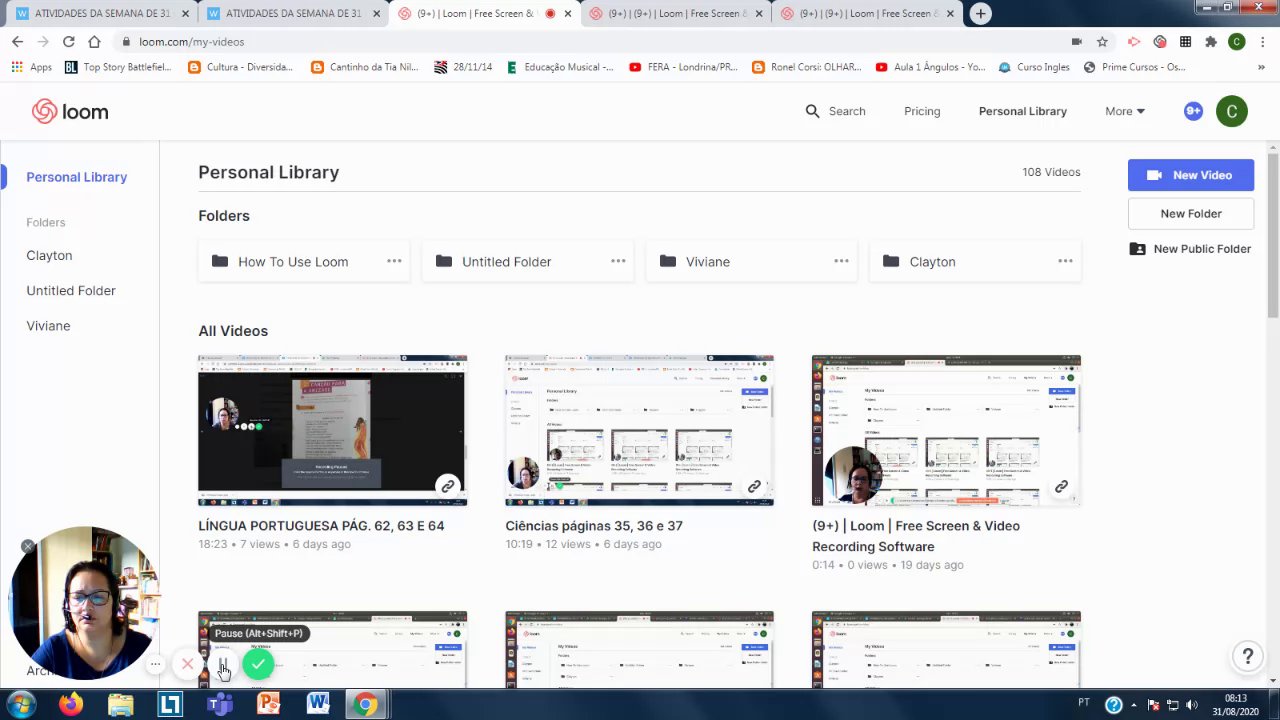The height and width of the screenshot is (720, 1280).
Task: Open the help question mark button
Action: click(1247, 656)
